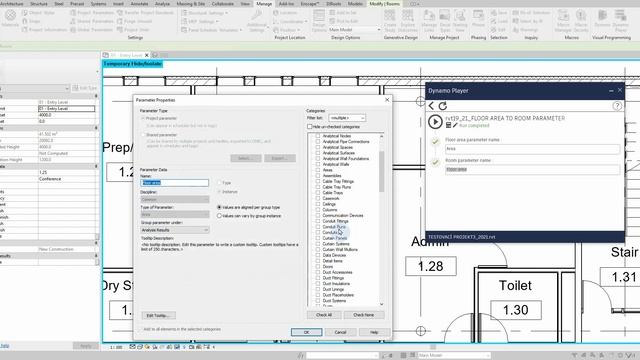Viewport: 640px width, 360px height.
Task: Click Transfer Project Standards
Action: [x=145, y=13]
